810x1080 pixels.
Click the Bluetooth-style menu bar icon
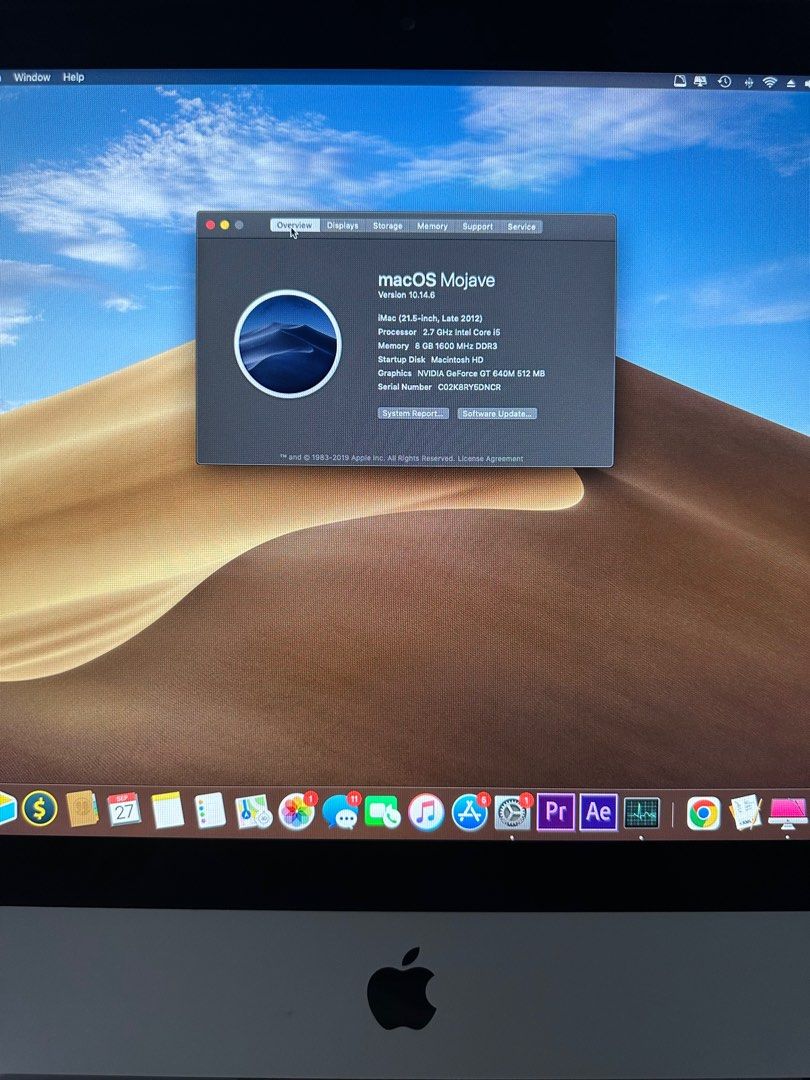click(x=748, y=82)
